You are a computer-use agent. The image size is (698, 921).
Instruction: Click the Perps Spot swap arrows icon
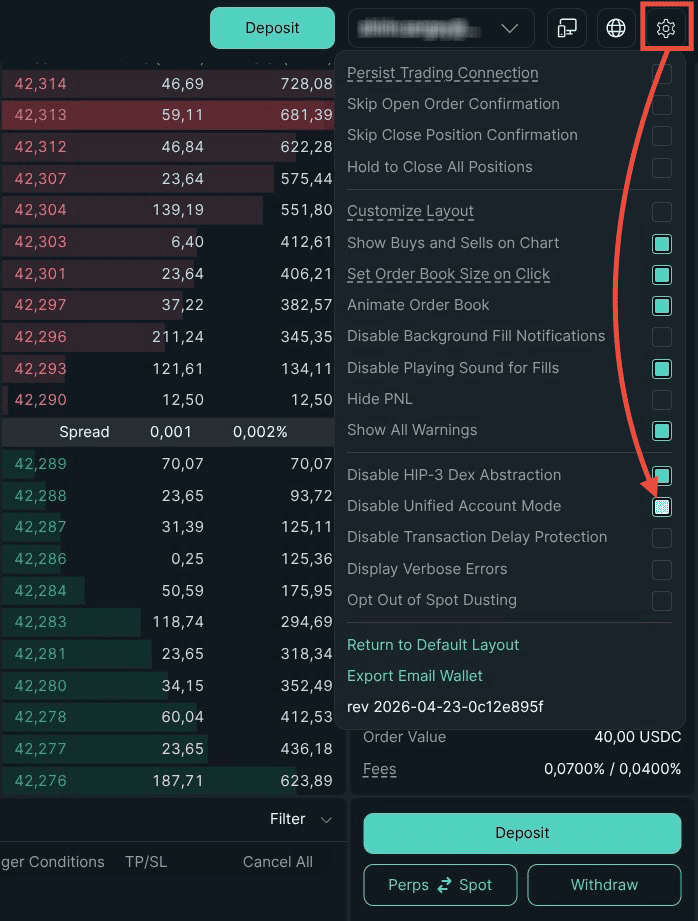[x=444, y=885]
